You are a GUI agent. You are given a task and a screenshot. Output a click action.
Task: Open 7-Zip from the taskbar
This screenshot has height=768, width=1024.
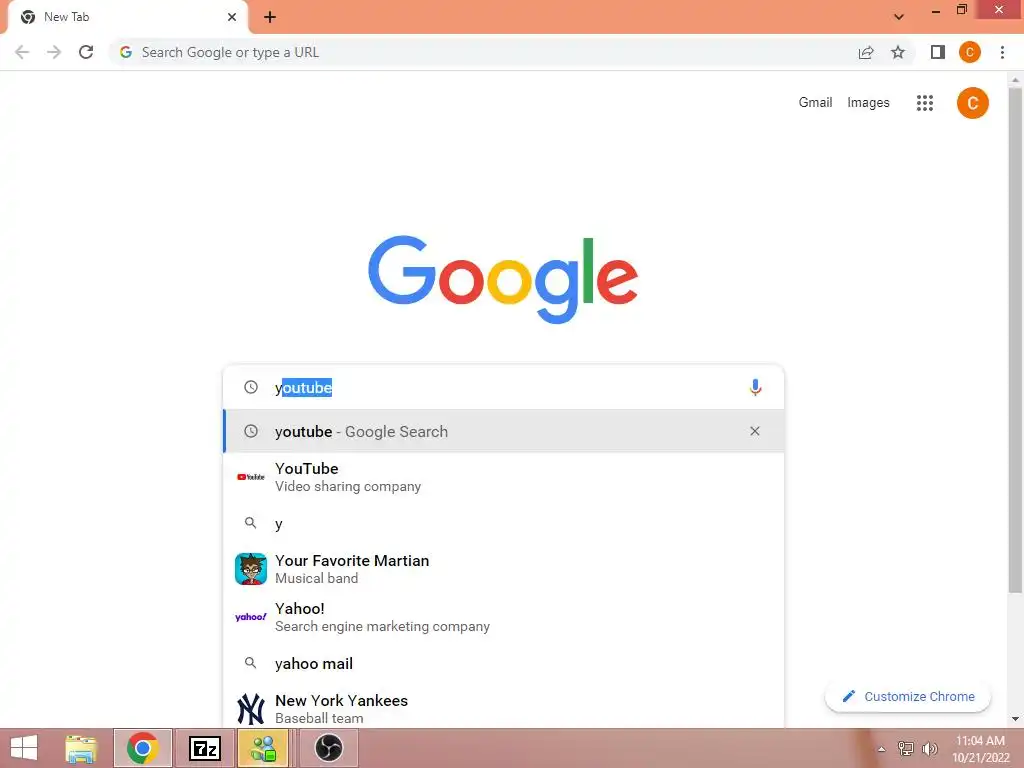point(204,748)
